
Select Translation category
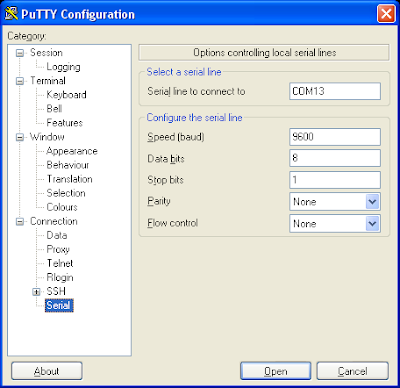(69, 179)
